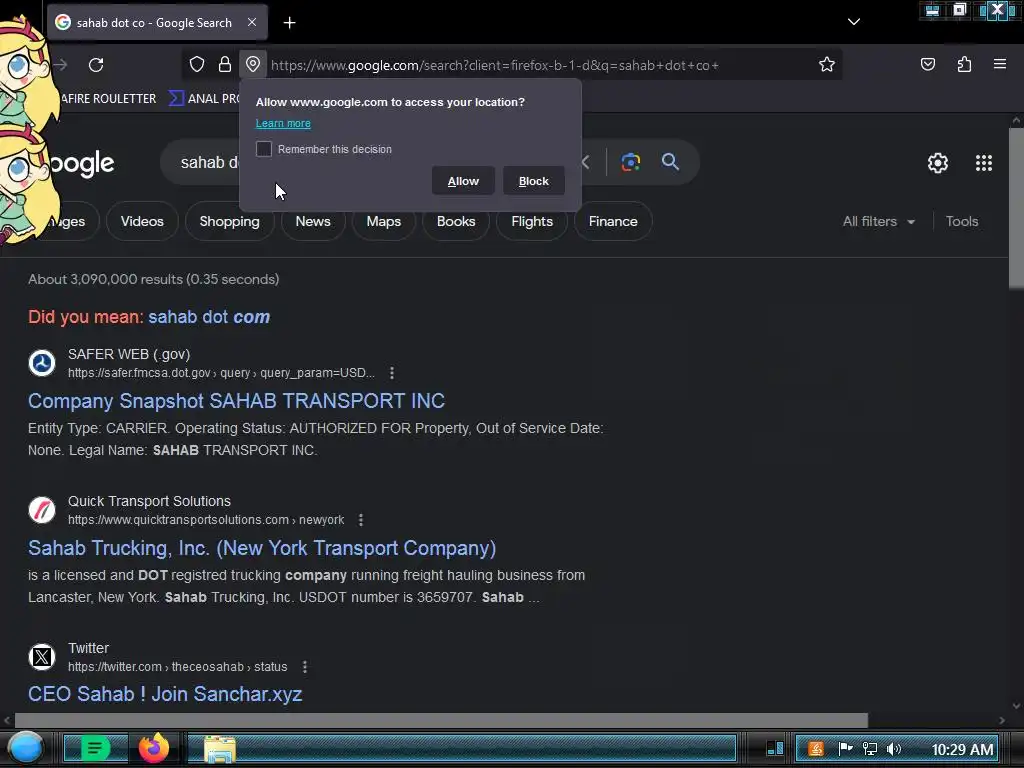Switch to the Videos results tab

(142, 221)
